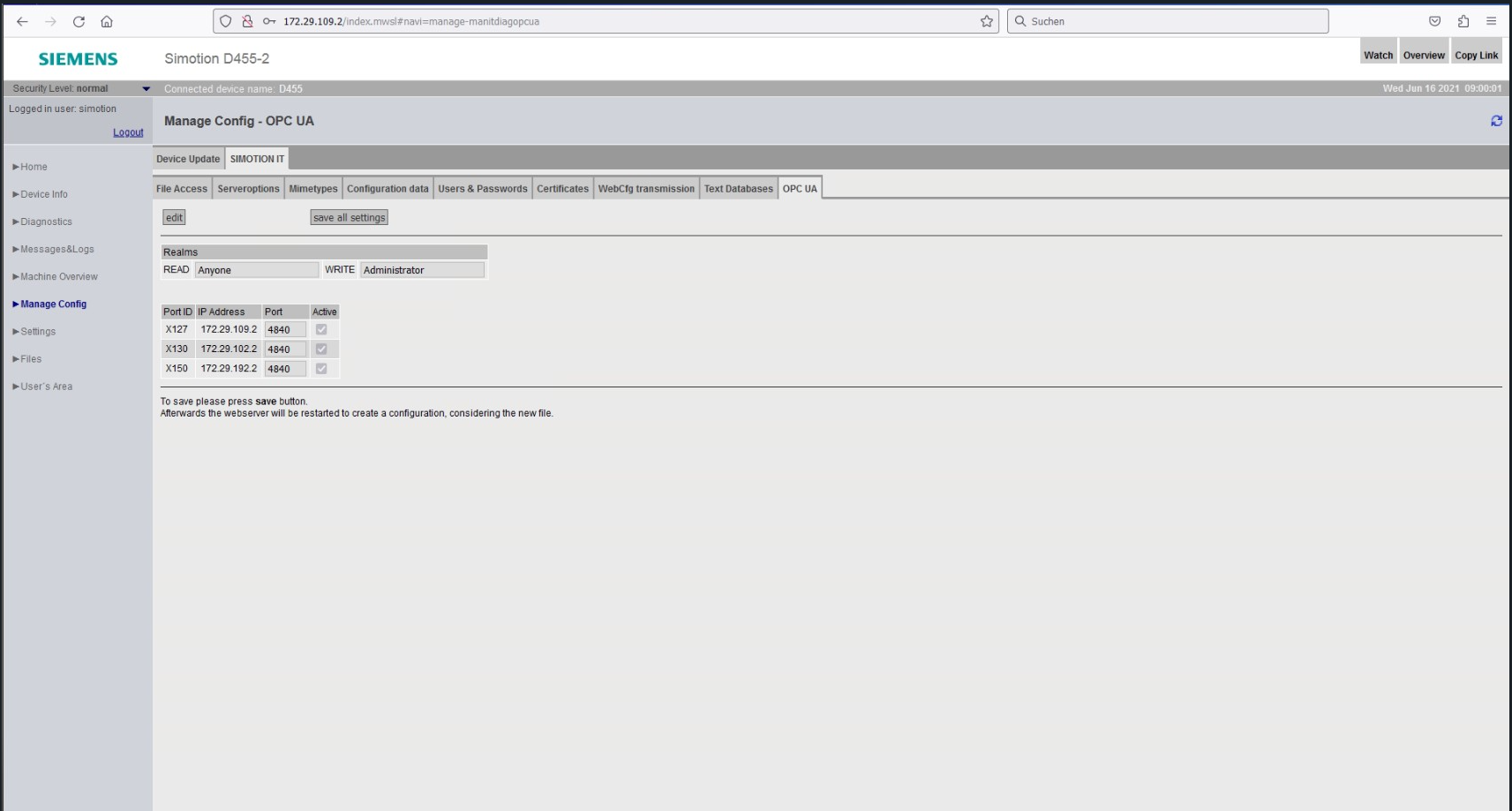
Task: Expand Device Info in the sidebar
Action: (40, 194)
